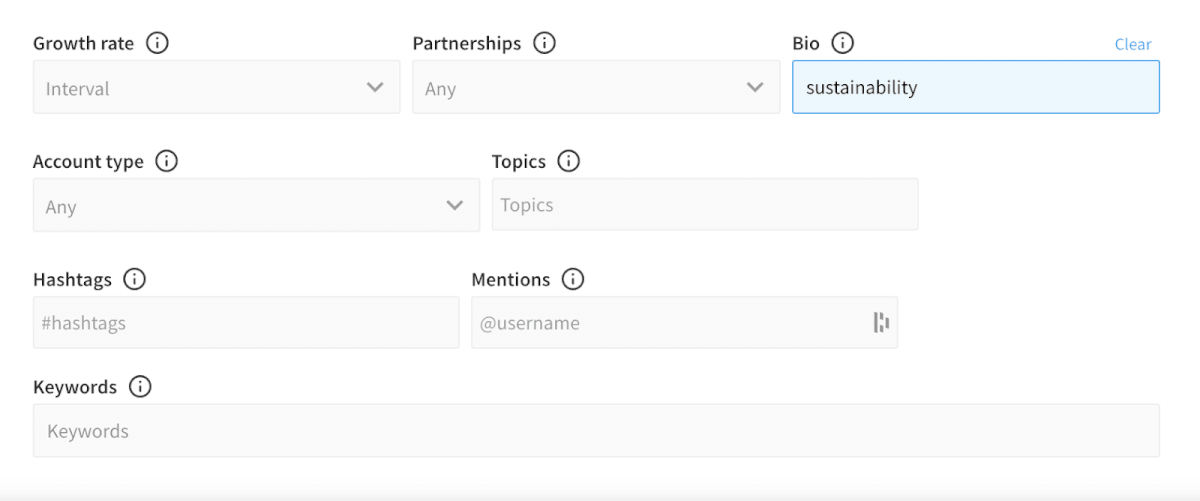Viewport: 1200px width, 501px height.
Task: Click the Partnerships info icon
Action: pos(544,43)
